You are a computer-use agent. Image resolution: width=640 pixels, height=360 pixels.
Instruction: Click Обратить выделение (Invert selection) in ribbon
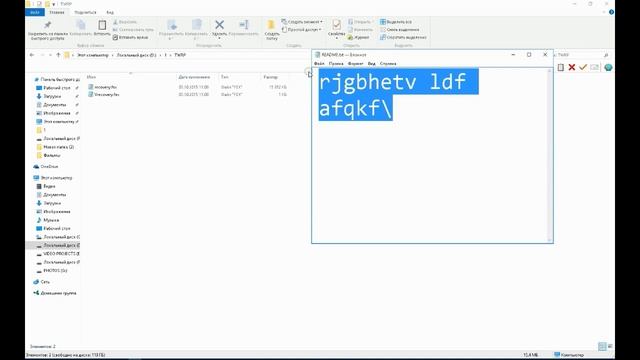tap(403, 37)
